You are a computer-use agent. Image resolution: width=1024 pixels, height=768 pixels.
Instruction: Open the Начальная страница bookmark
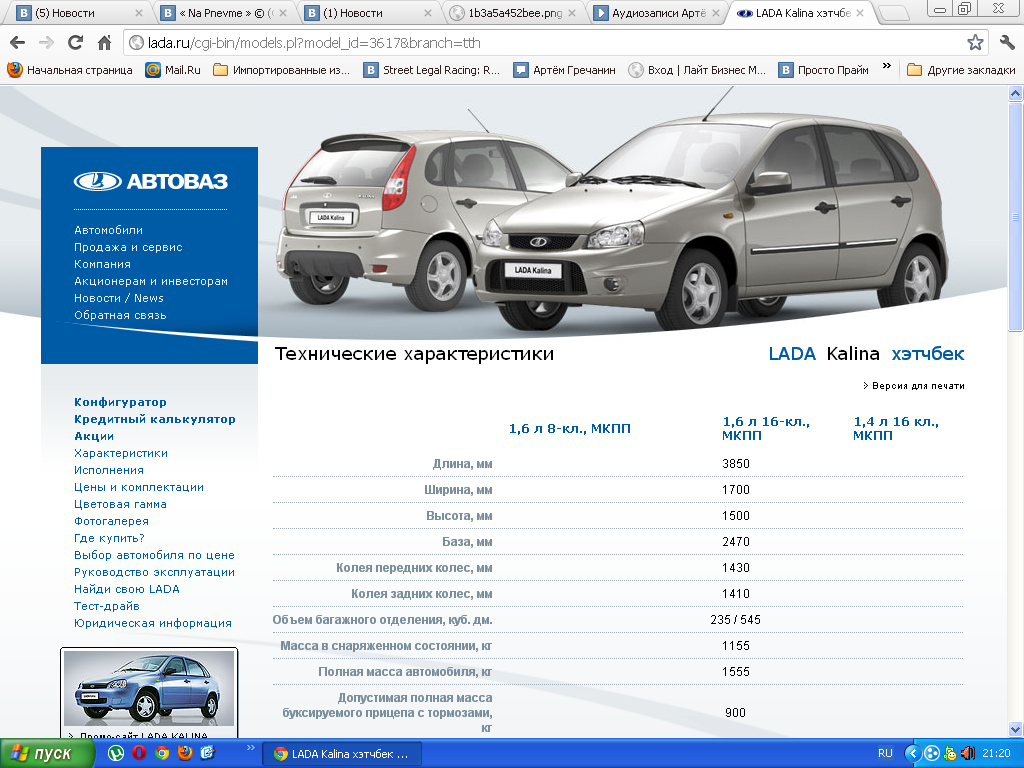pos(70,70)
